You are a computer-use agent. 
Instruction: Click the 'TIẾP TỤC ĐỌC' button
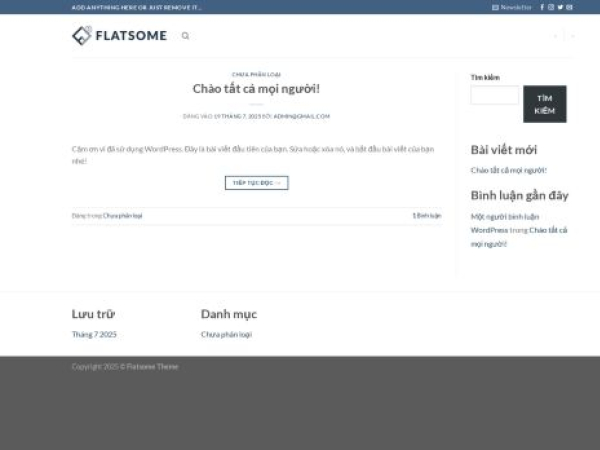tap(256, 183)
